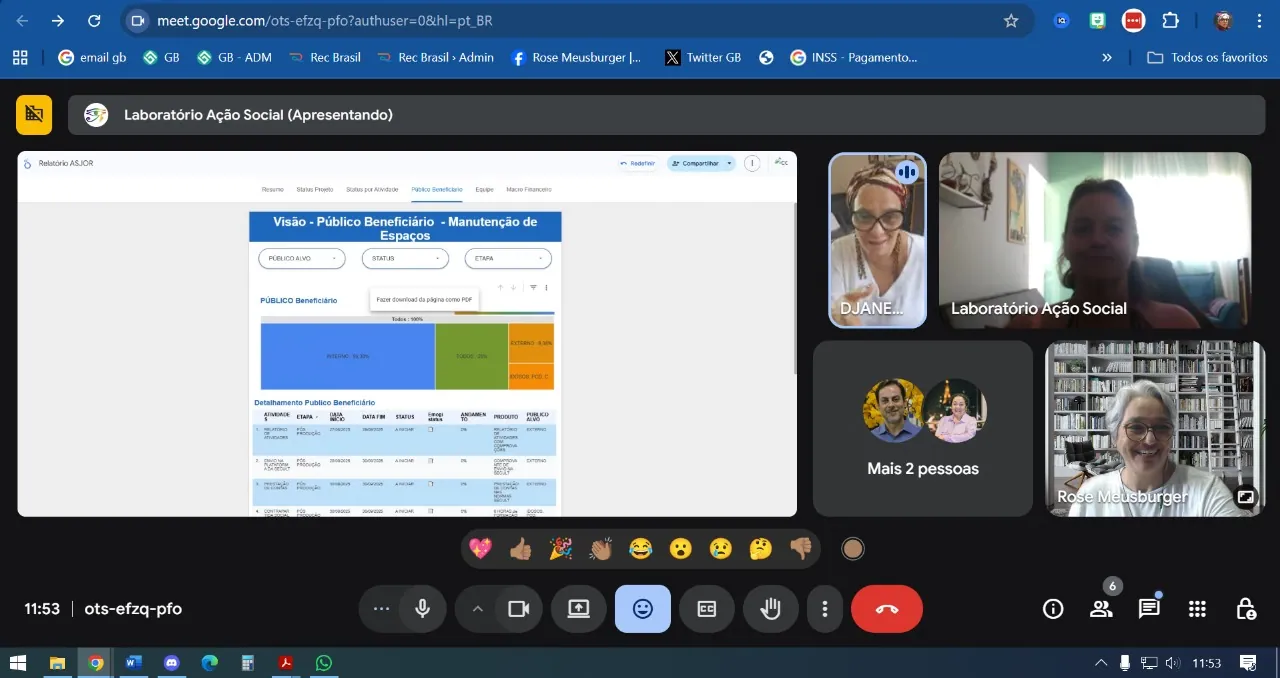Expand microphone options ellipsis button
This screenshot has height=678, width=1280.
pyautogui.click(x=381, y=609)
